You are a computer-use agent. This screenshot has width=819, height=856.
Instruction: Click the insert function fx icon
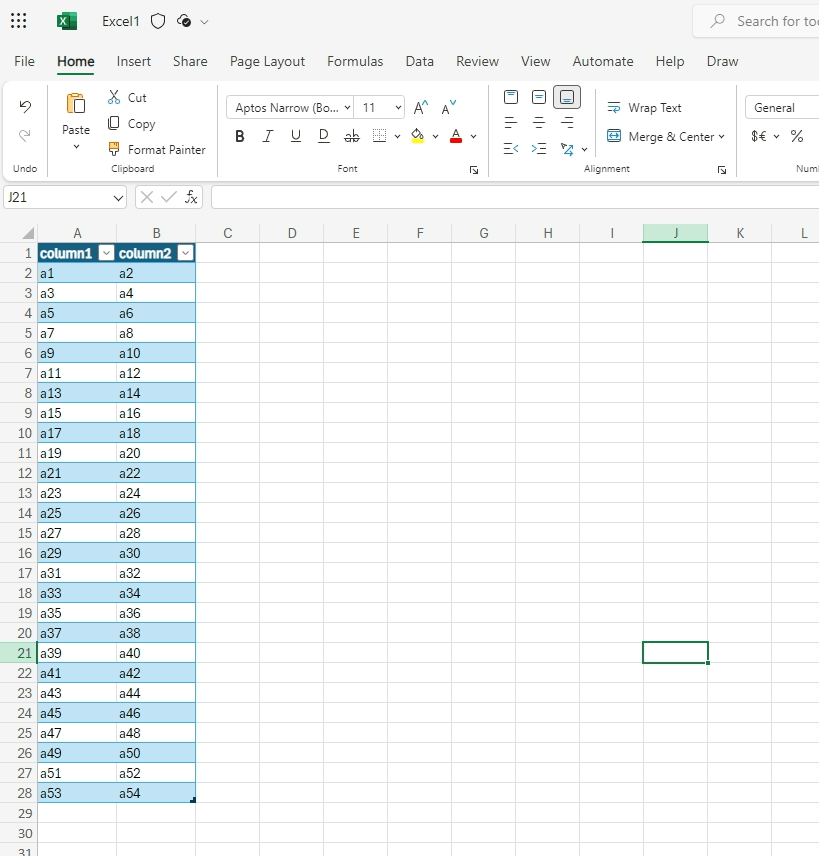[x=191, y=197]
